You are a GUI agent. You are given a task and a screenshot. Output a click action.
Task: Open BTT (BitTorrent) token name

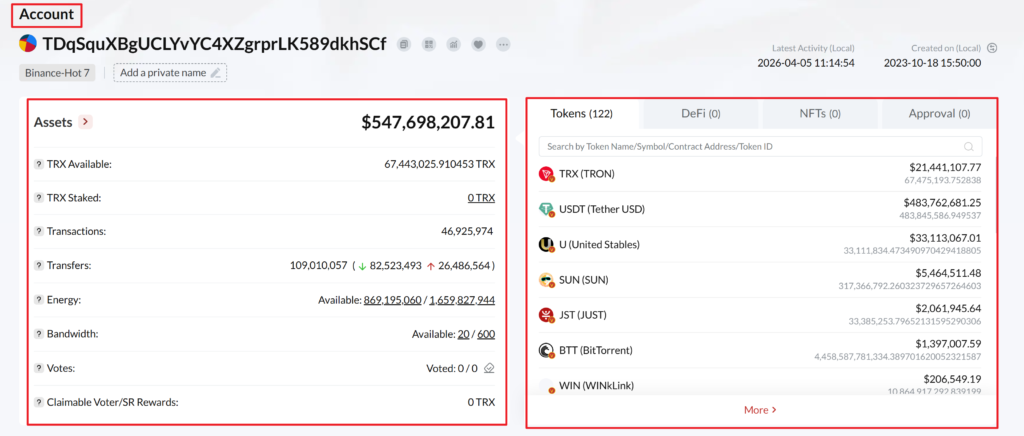click(596, 350)
